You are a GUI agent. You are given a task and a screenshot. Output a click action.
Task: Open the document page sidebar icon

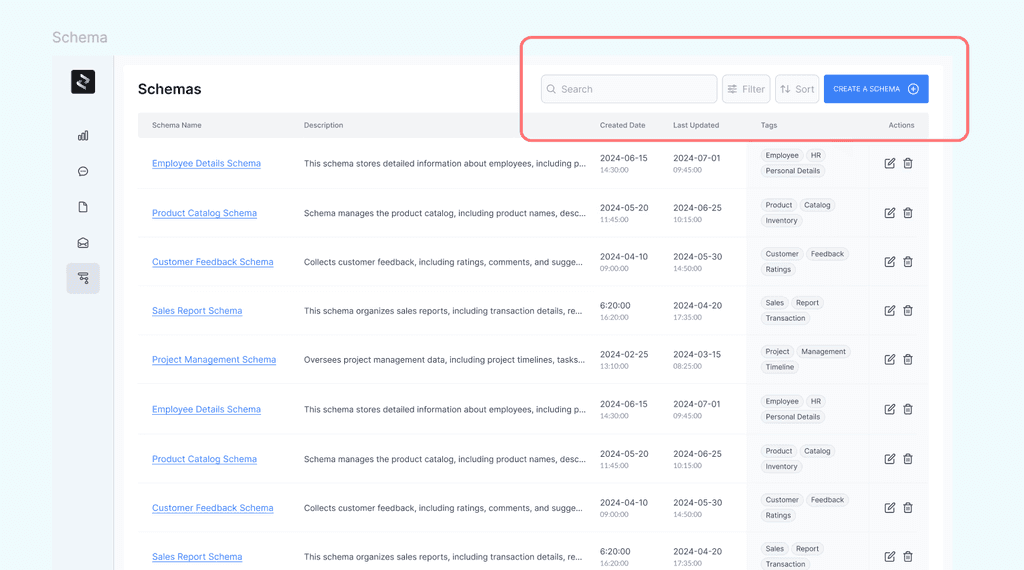pos(83,207)
